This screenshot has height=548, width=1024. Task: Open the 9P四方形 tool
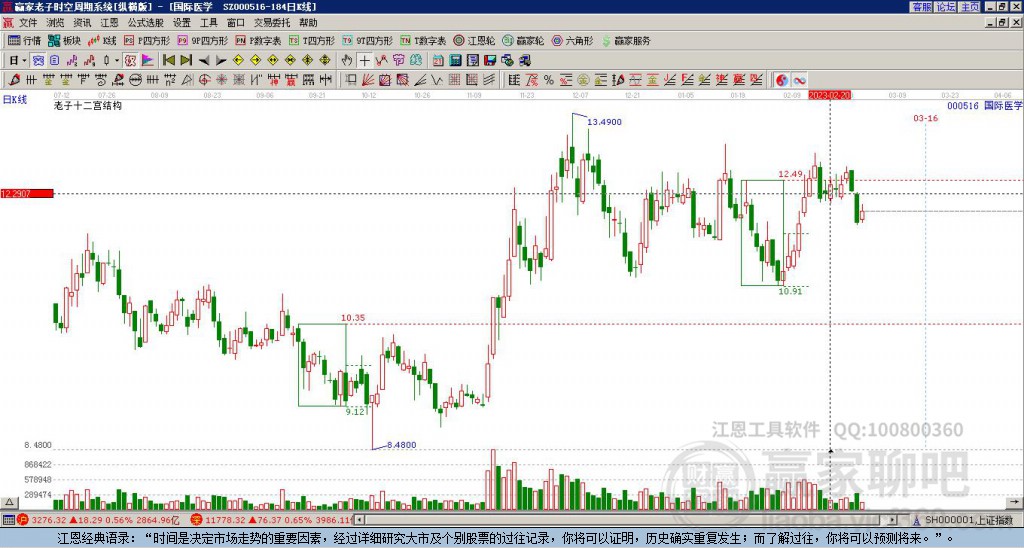(x=202, y=40)
